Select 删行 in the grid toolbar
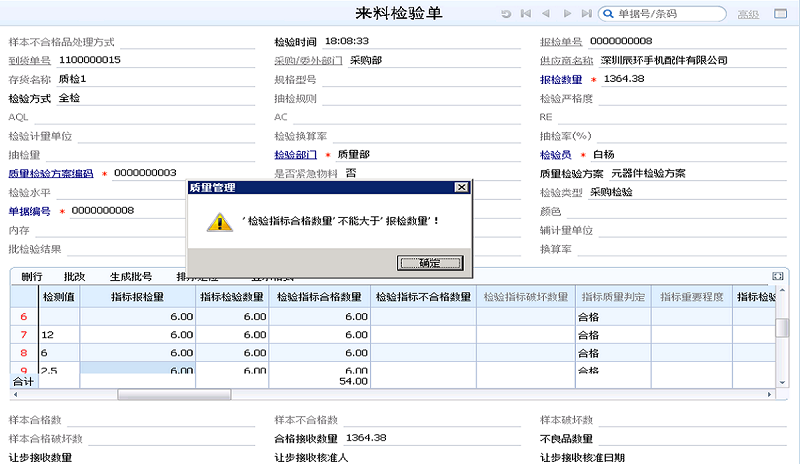 tap(32, 277)
